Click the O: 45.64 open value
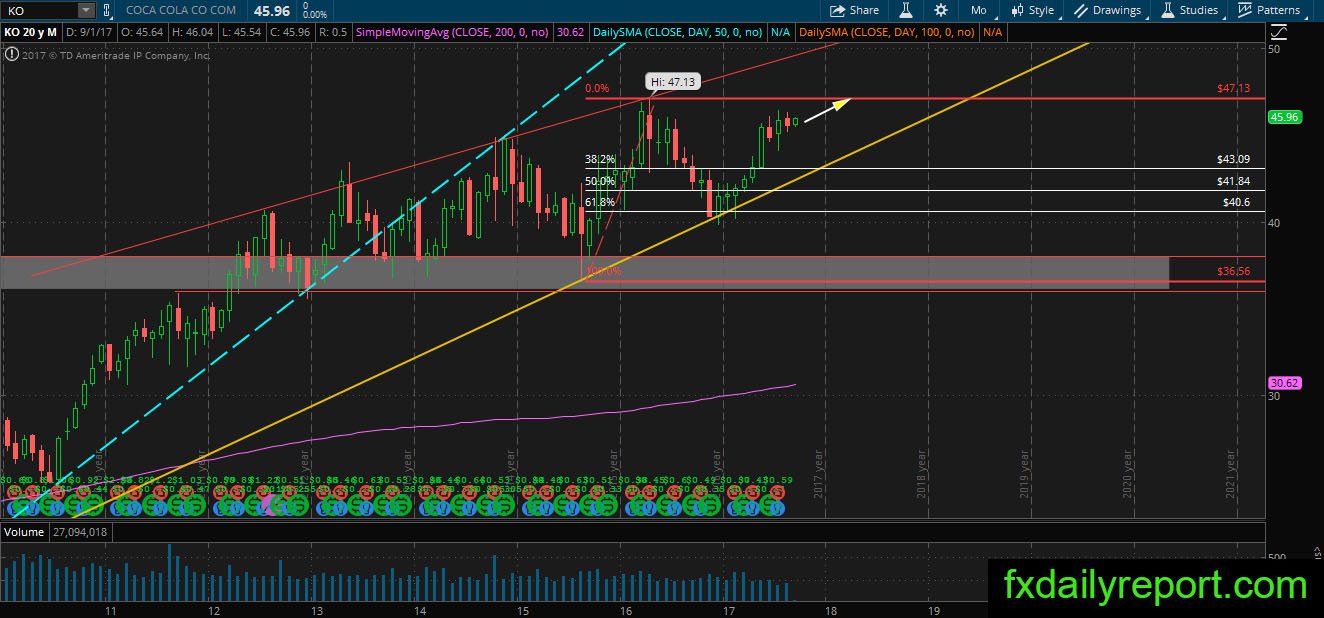Image resolution: width=1324 pixels, height=618 pixels. 140,33
